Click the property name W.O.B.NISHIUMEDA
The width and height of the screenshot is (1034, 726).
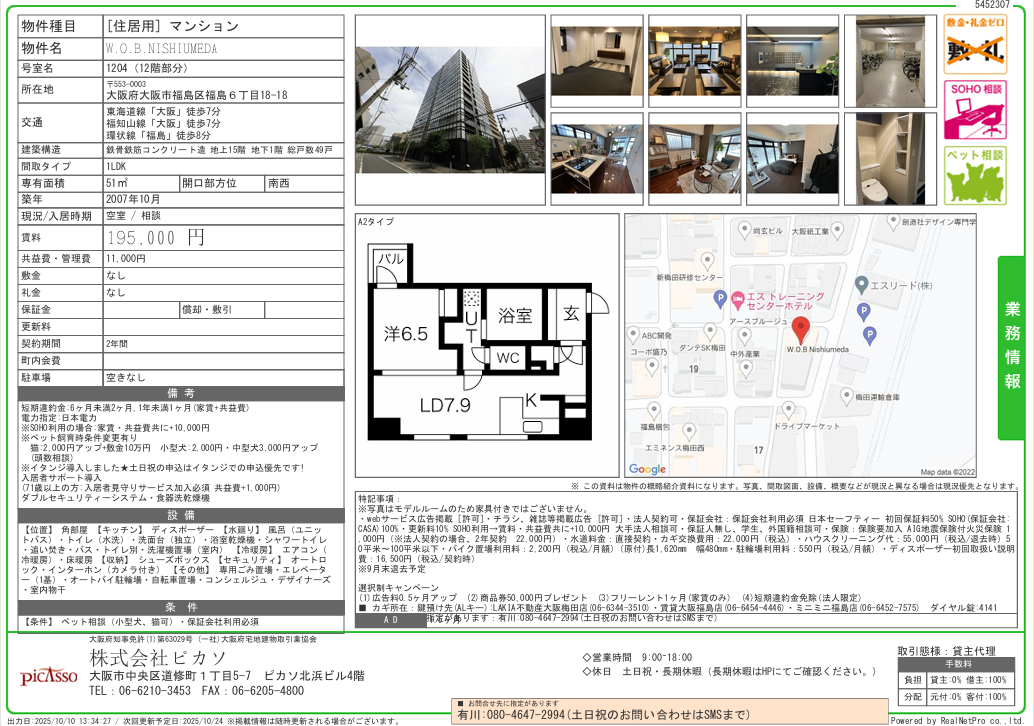[161, 48]
